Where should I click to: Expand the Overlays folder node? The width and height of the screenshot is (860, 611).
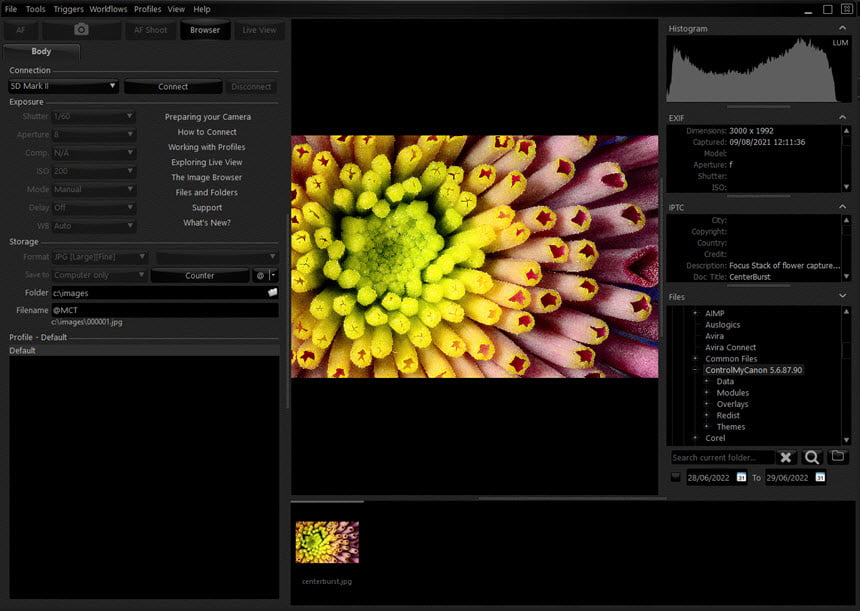[706, 404]
